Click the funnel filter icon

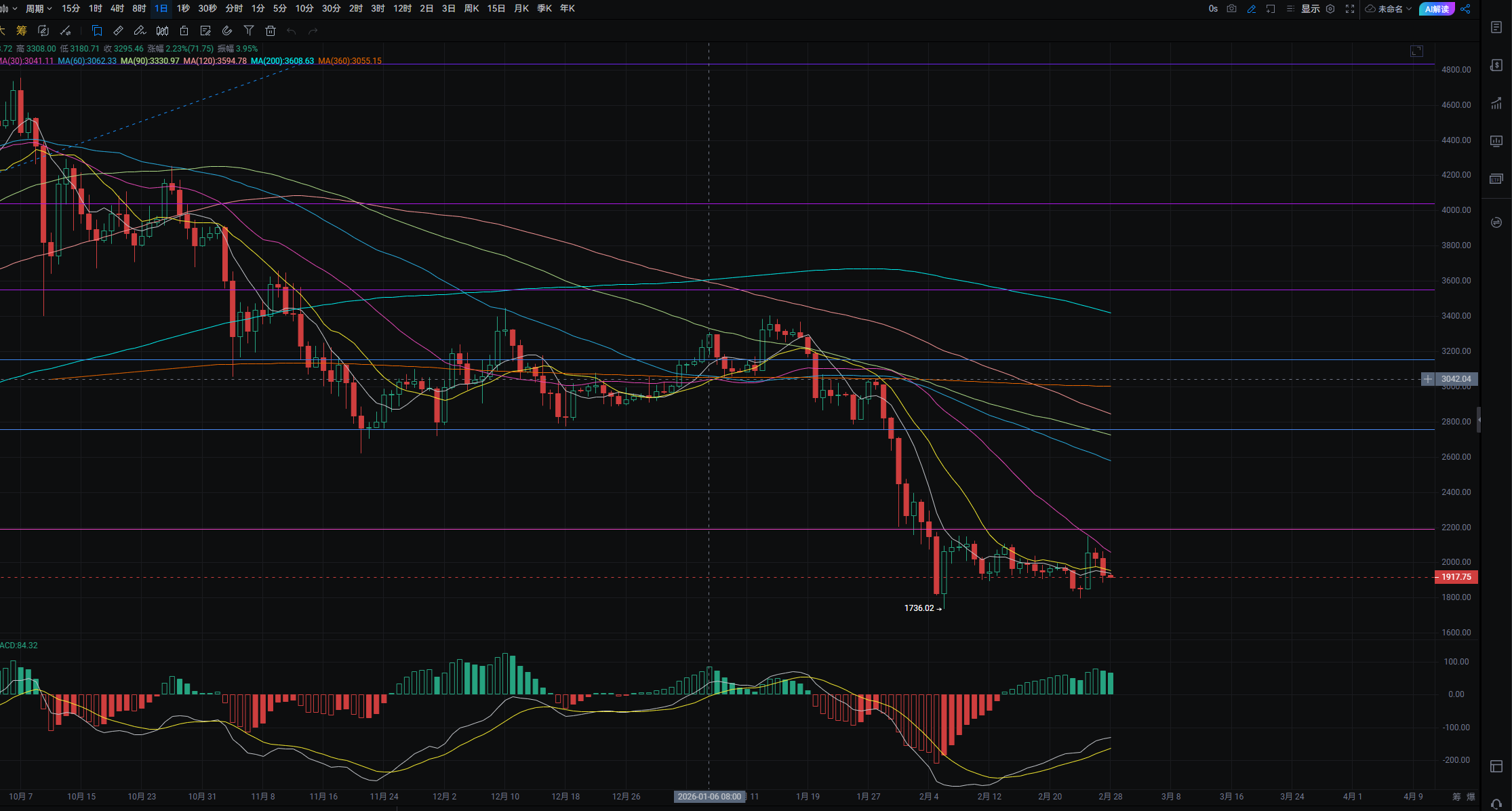point(249,31)
